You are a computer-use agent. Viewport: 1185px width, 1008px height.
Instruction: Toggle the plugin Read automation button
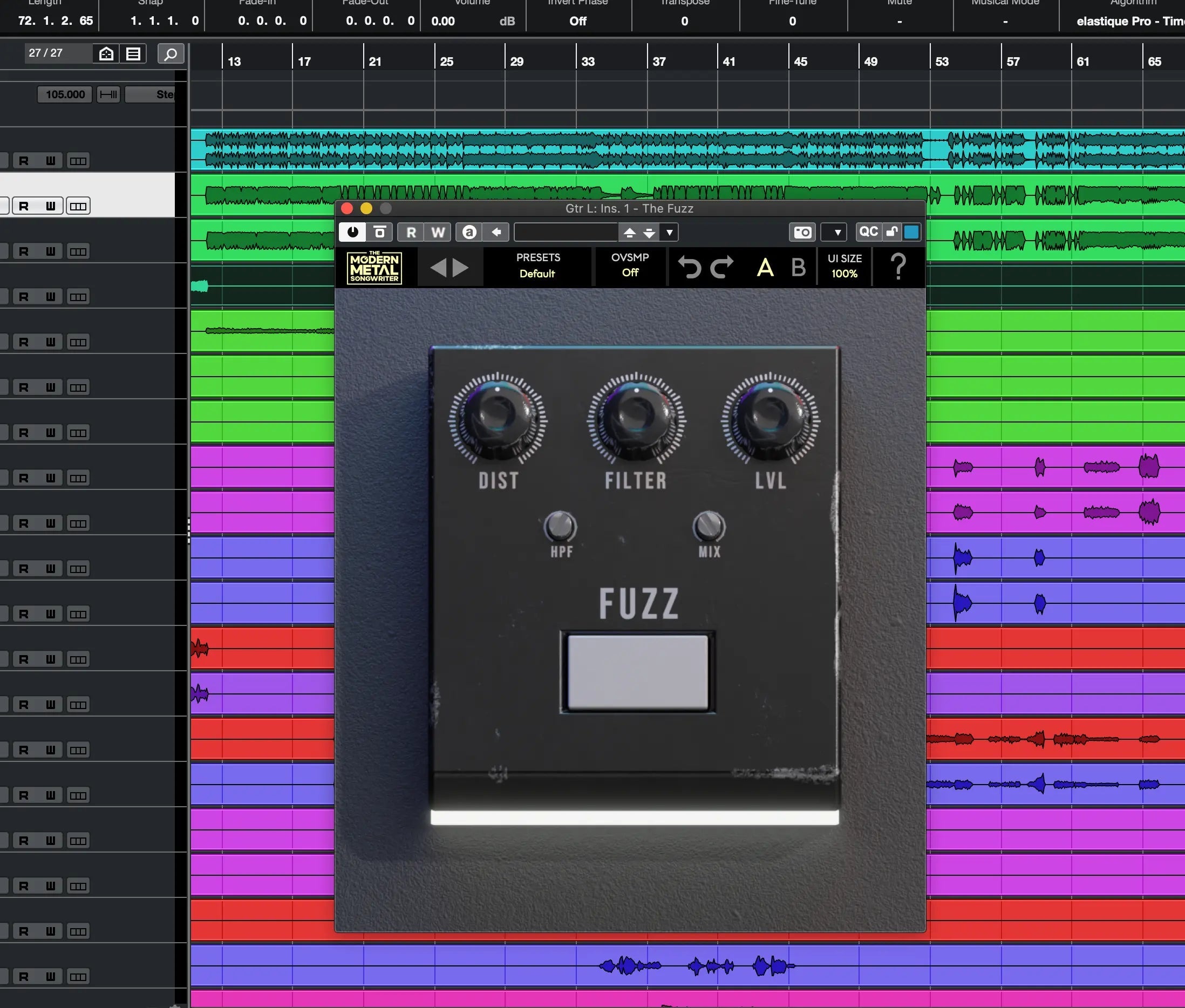[x=411, y=232]
